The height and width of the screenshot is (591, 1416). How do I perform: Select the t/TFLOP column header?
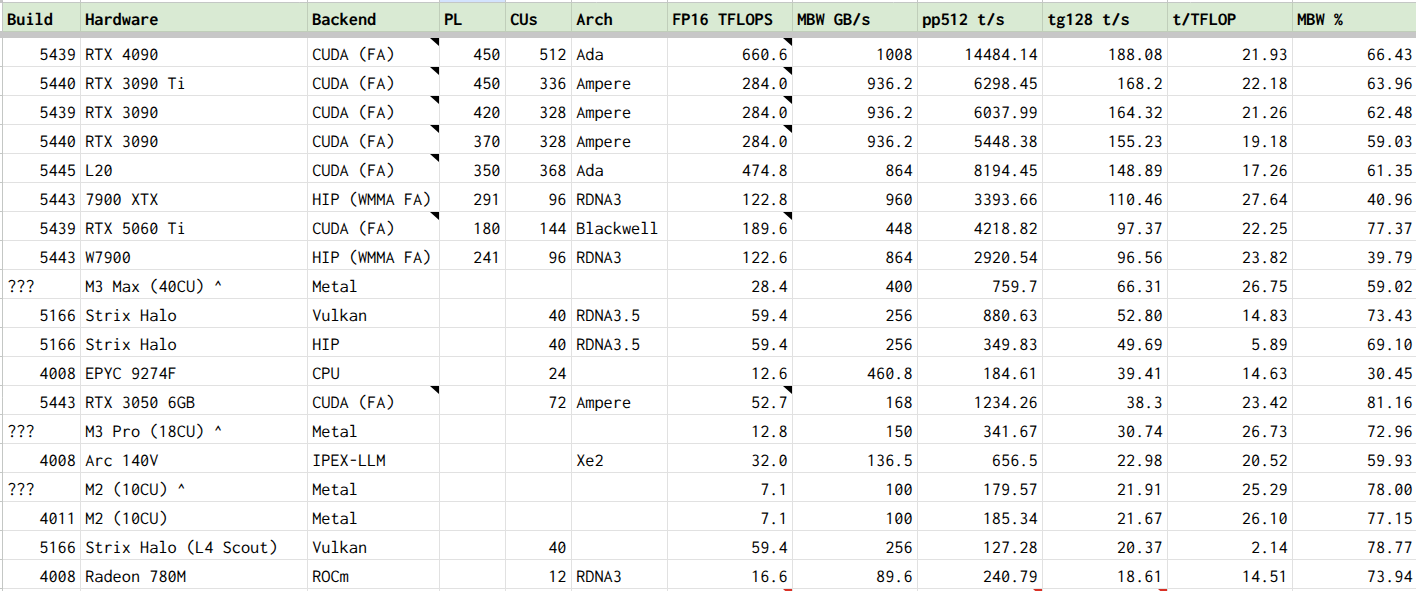click(x=1230, y=19)
